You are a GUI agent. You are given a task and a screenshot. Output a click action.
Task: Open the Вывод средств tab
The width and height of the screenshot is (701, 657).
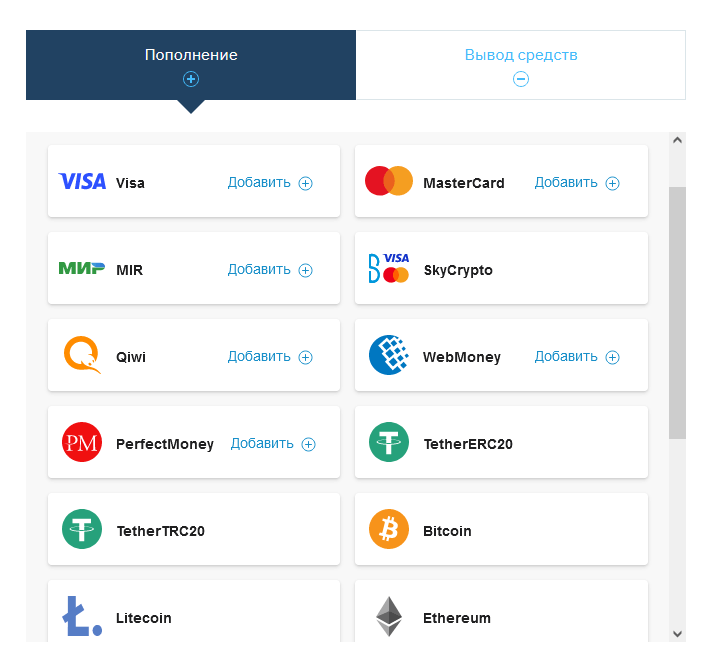coord(520,64)
